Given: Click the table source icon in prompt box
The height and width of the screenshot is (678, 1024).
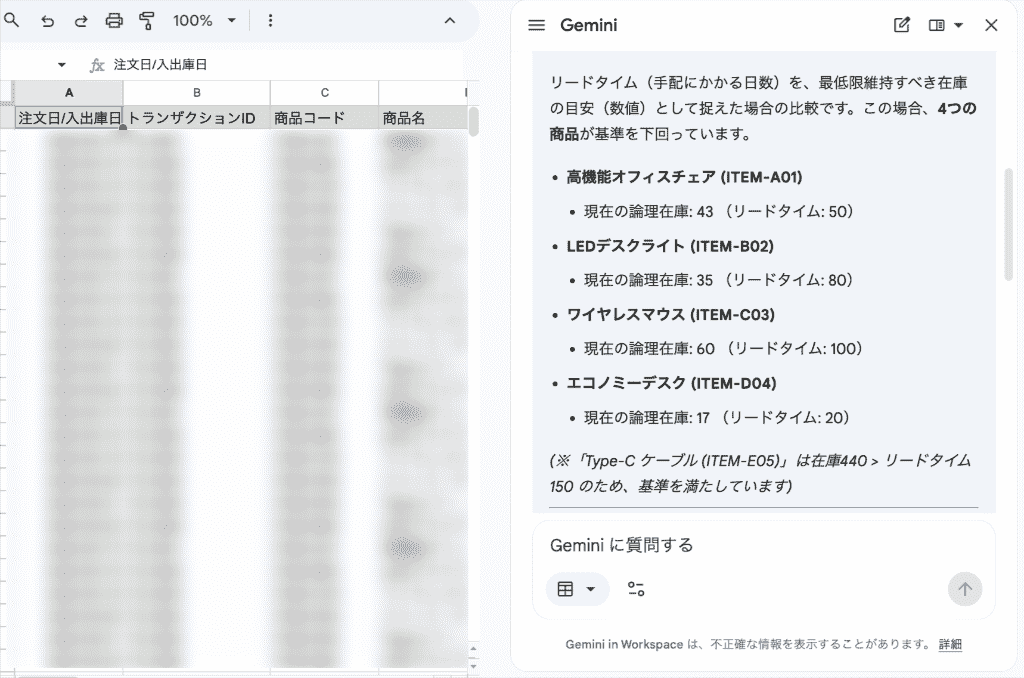Looking at the screenshot, I should click(566, 589).
